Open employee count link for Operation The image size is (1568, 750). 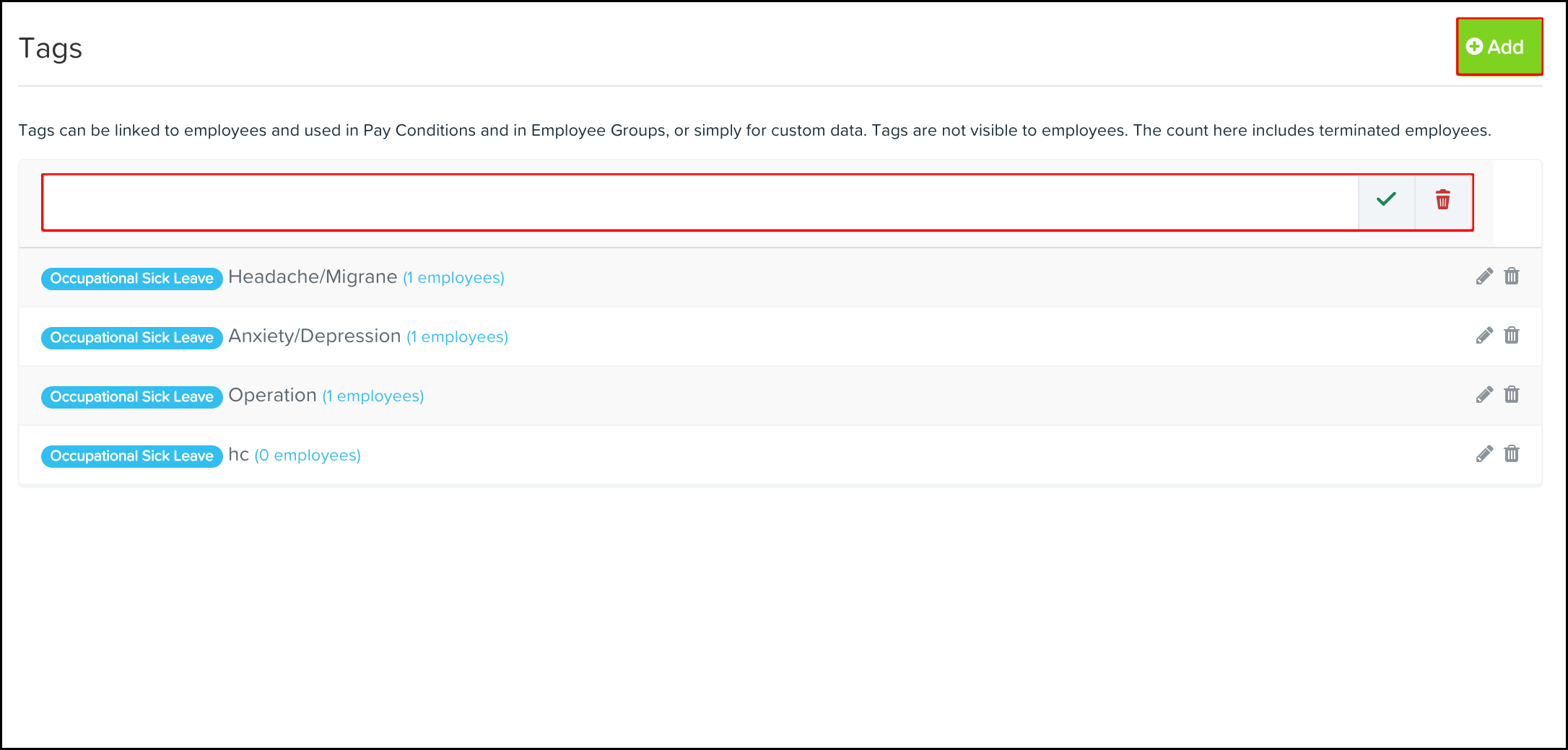373,396
